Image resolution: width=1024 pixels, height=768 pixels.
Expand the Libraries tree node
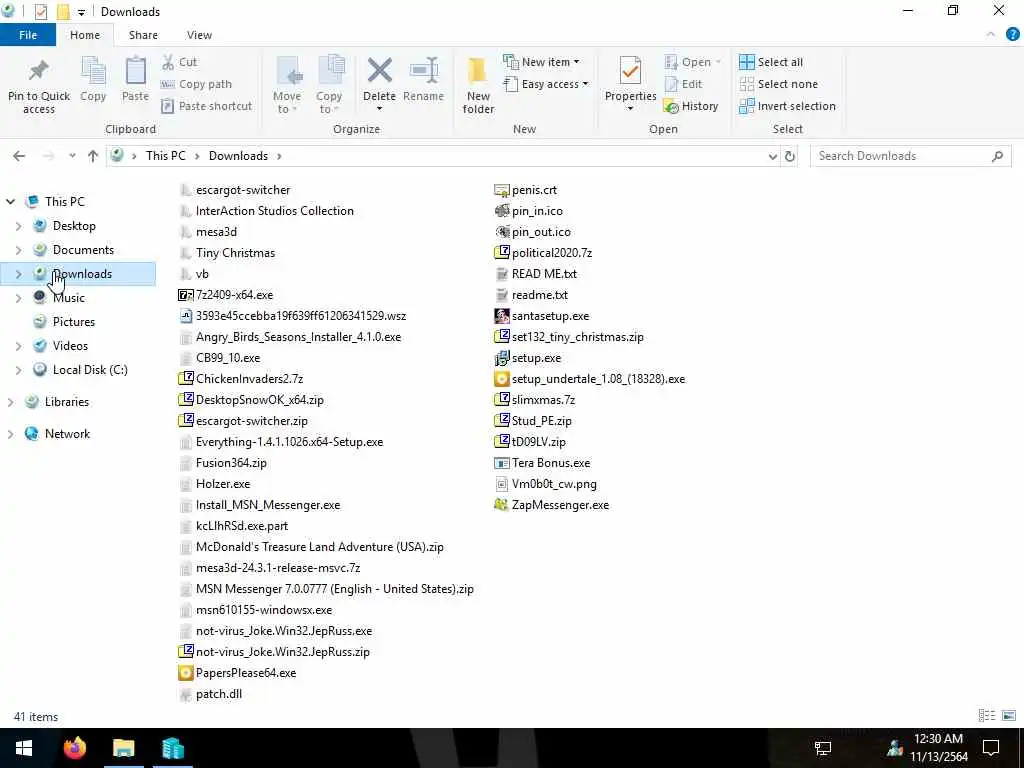[x=10, y=402]
